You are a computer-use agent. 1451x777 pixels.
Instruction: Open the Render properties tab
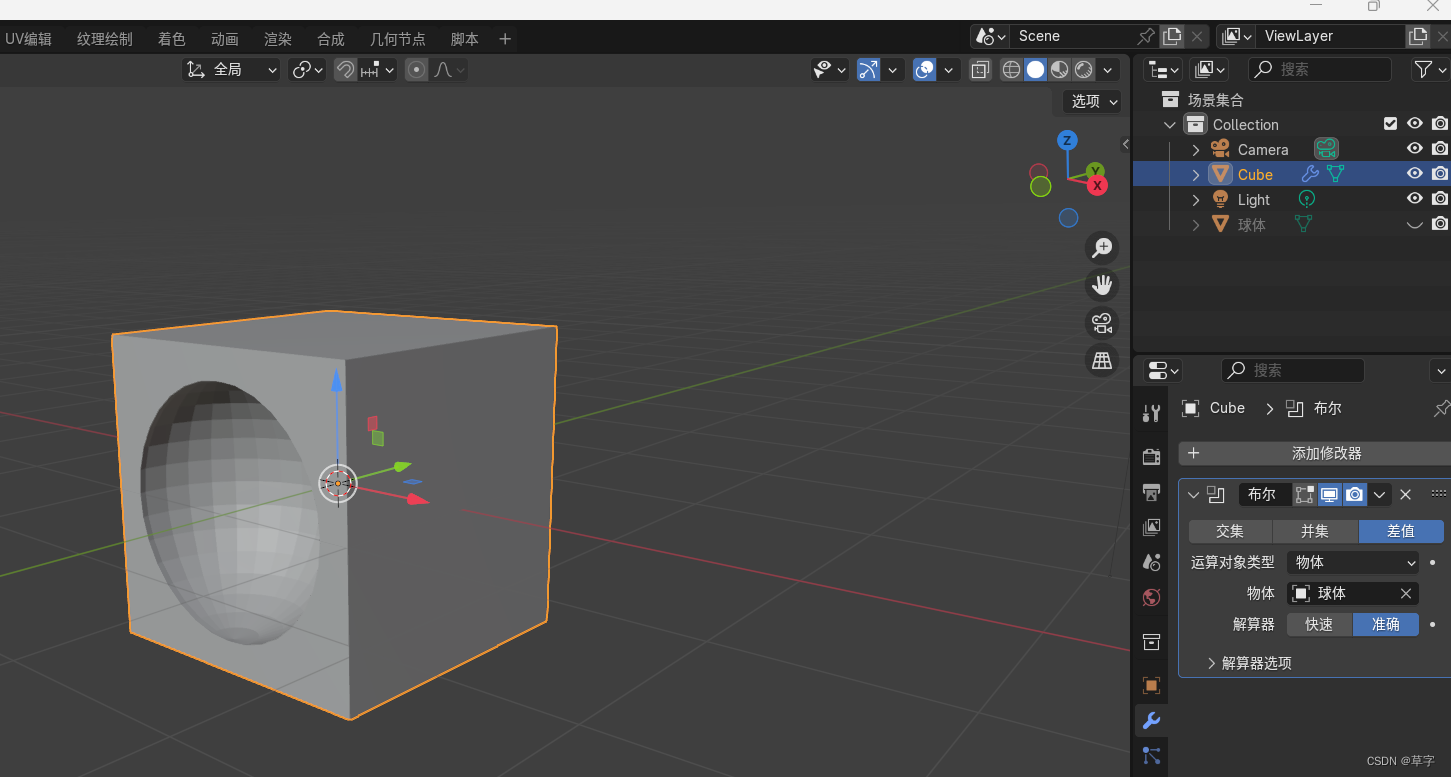click(1151, 457)
